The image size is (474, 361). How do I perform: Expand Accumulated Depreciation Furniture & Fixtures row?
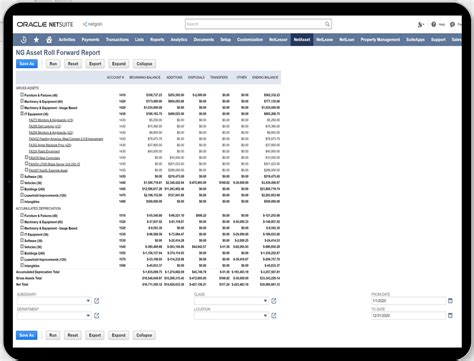click(x=22, y=215)
